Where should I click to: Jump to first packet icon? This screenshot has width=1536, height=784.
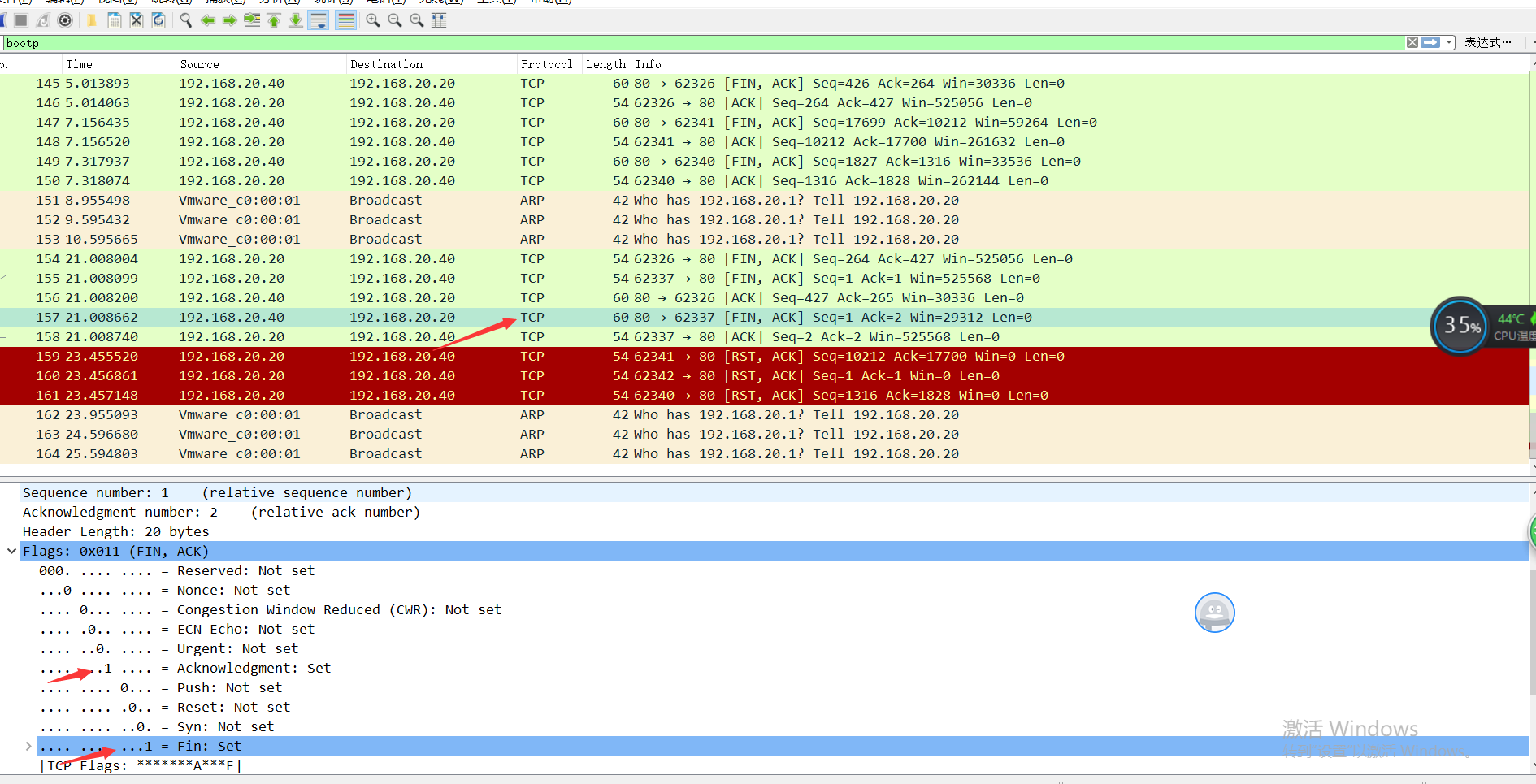(274, 20)
